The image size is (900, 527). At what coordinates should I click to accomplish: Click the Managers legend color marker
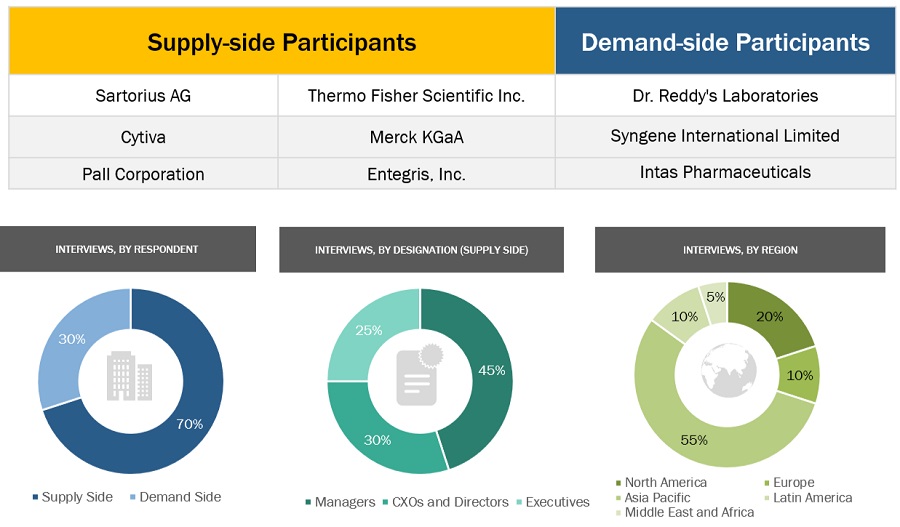[x=309, y=502]
